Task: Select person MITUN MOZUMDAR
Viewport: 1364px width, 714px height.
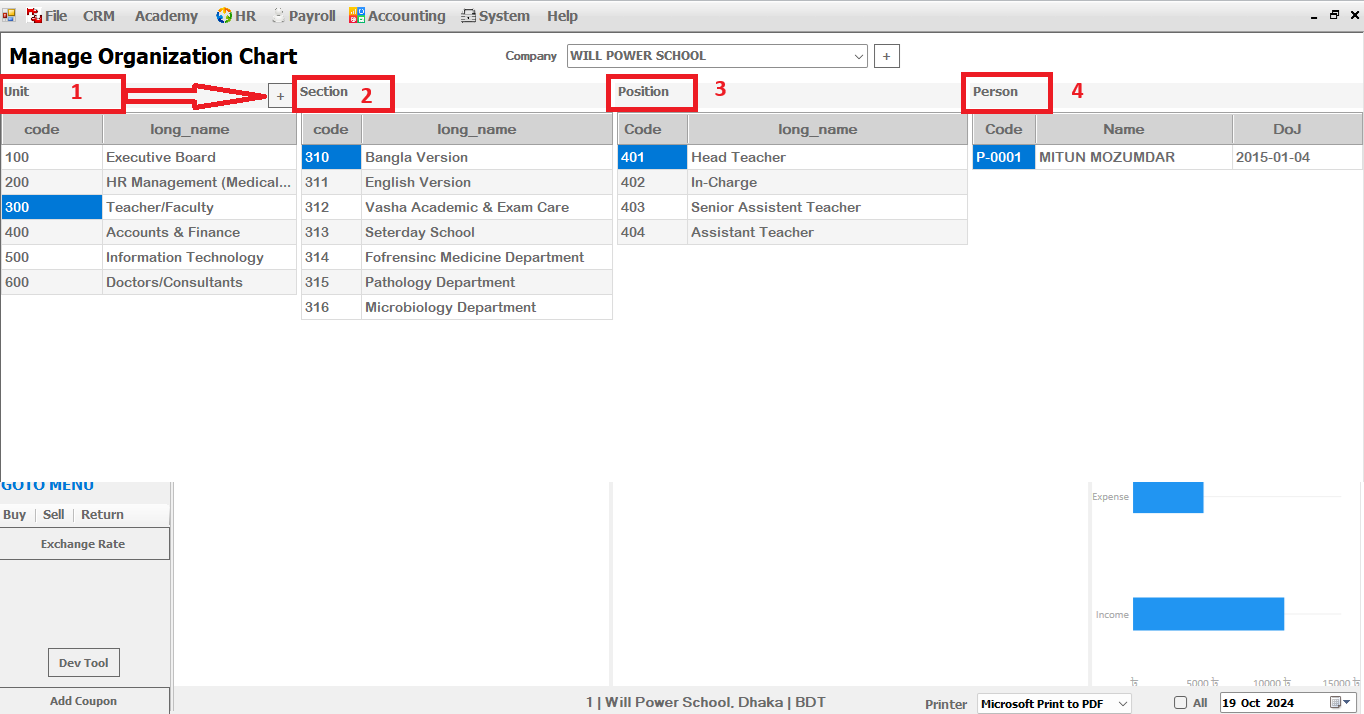Action: 1134,157
